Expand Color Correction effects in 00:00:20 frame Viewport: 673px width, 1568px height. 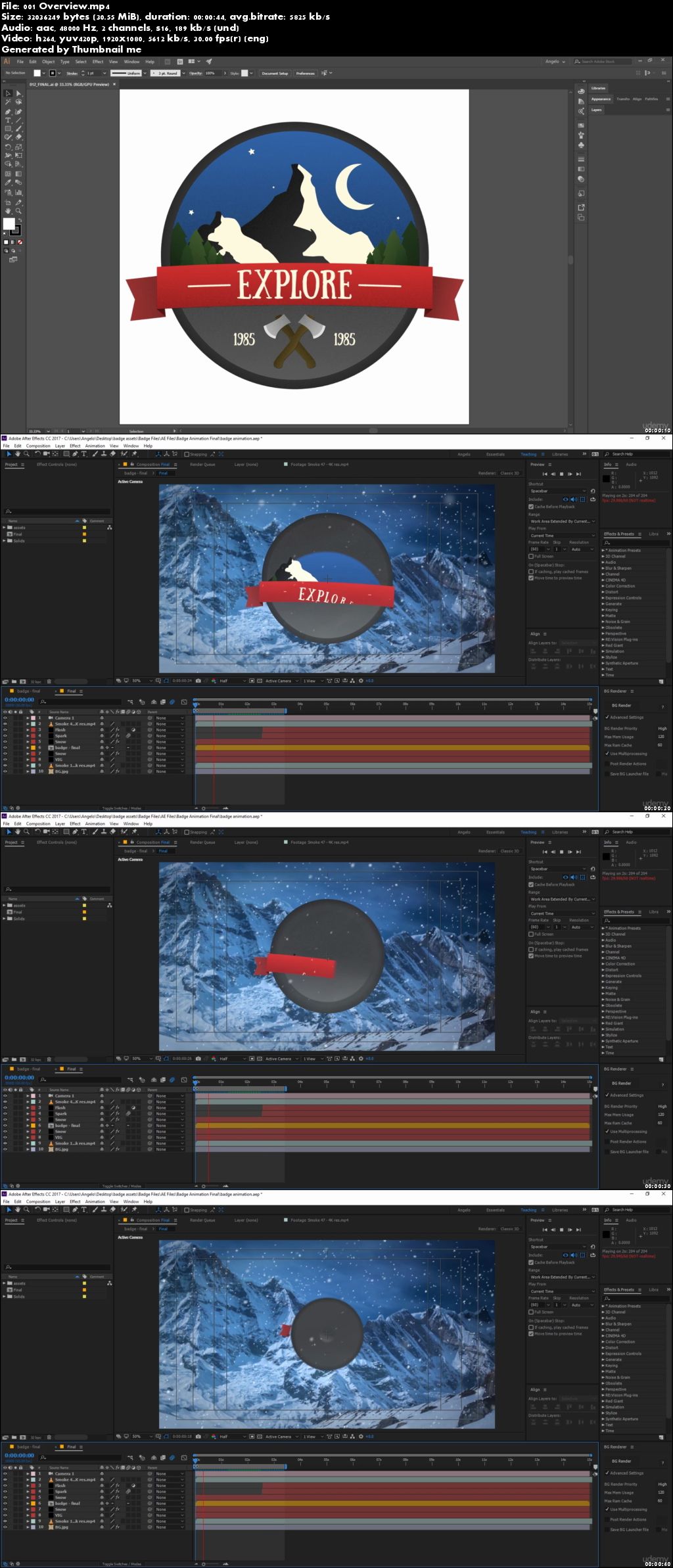click(603, 586)
